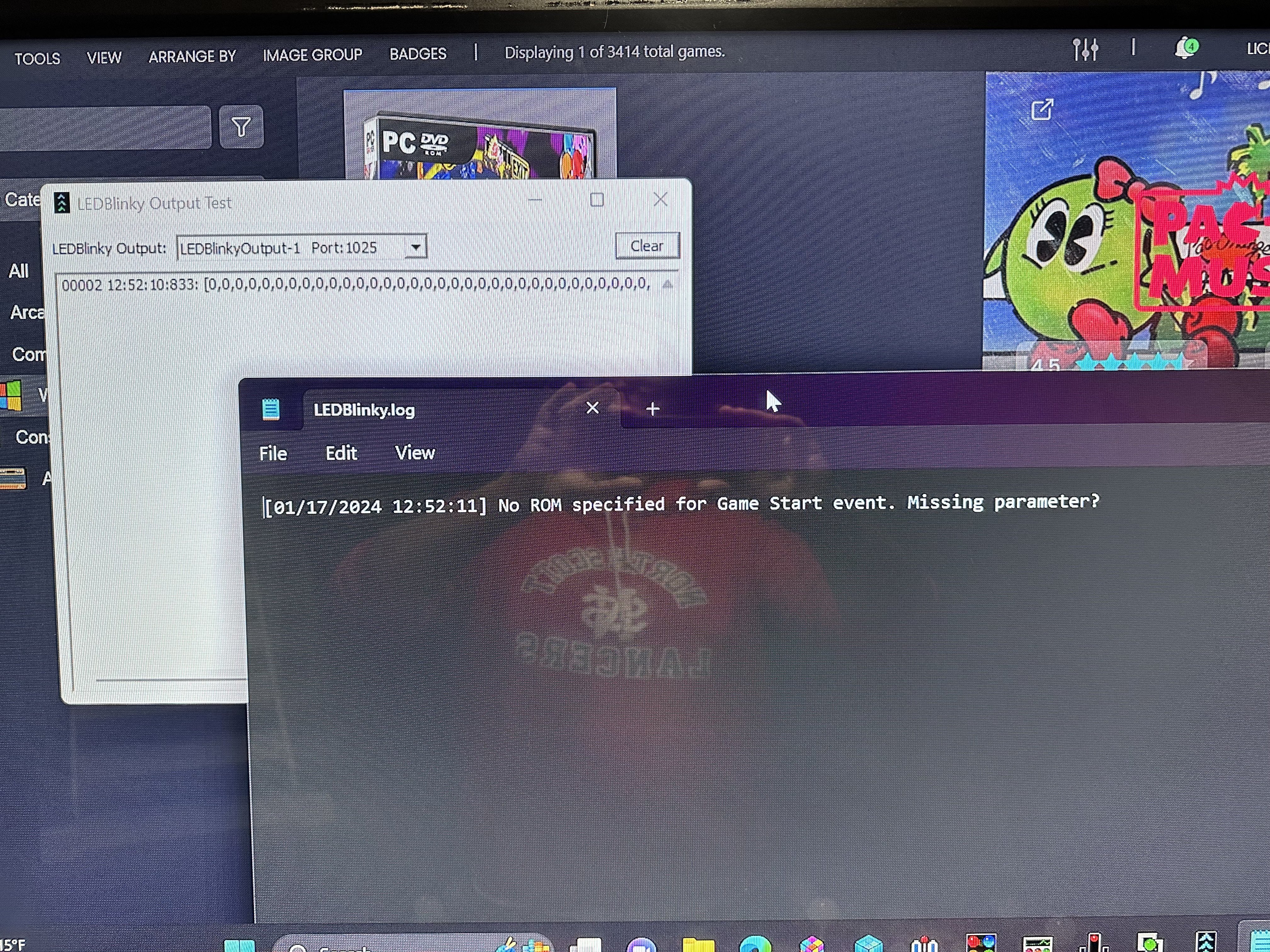
Task: Open the Edit menu in Notepad
Action: [x=341, y=453]
